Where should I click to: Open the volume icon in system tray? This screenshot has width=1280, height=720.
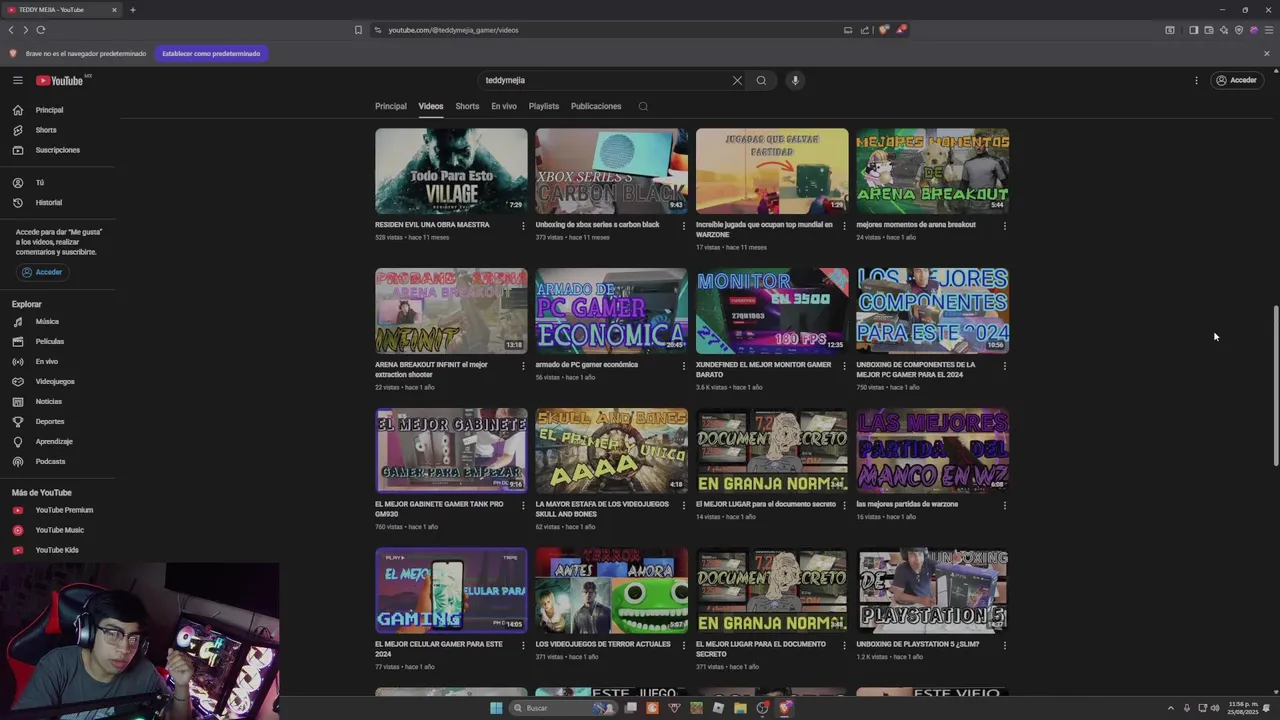pyautogui.click(x=1215, y=708)
